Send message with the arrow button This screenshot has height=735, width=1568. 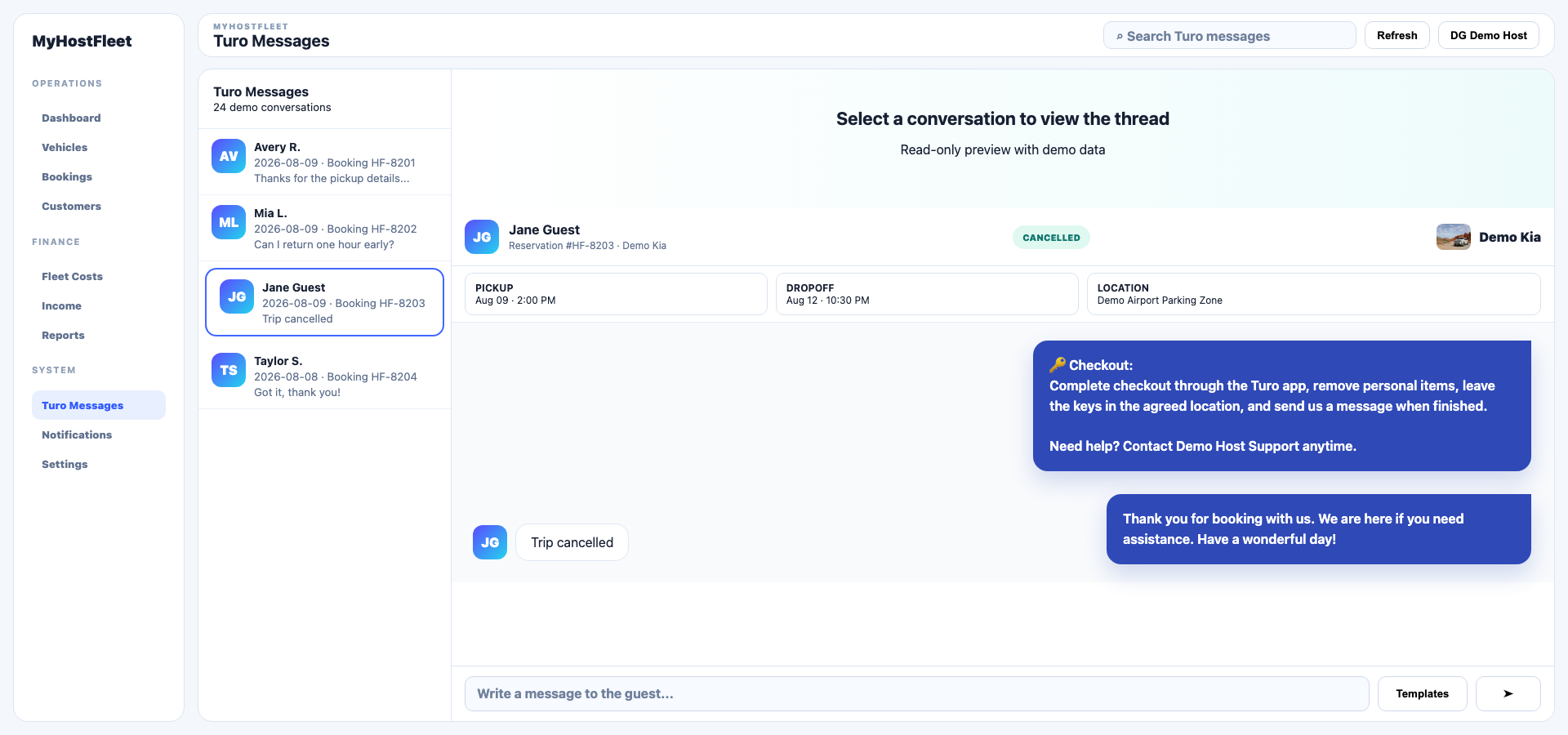click(1508, 693)
